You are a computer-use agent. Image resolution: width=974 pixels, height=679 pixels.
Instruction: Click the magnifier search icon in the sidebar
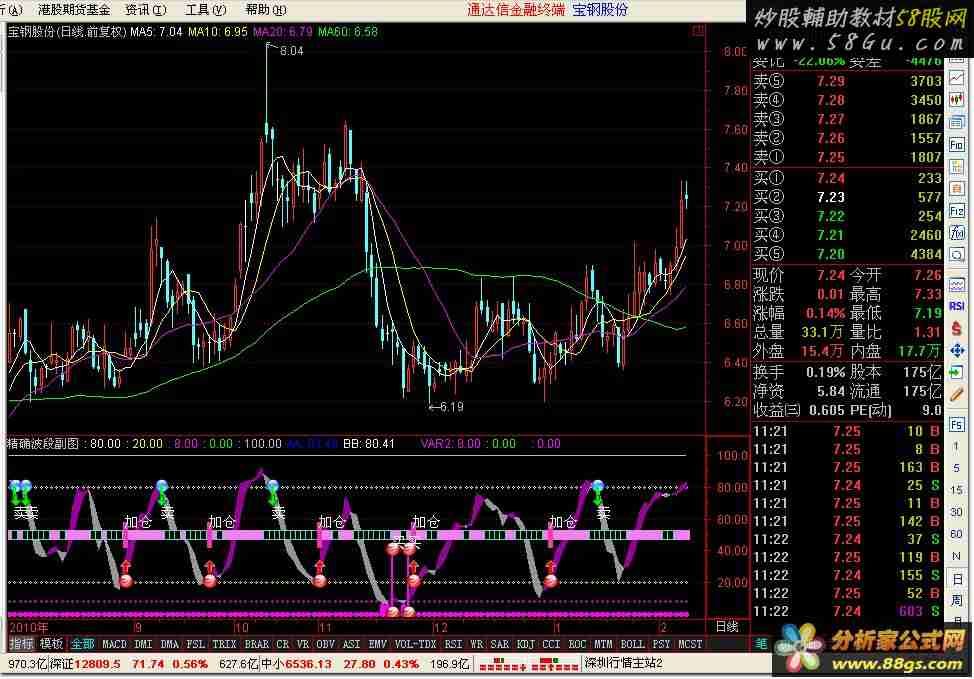tap(957, 255)
